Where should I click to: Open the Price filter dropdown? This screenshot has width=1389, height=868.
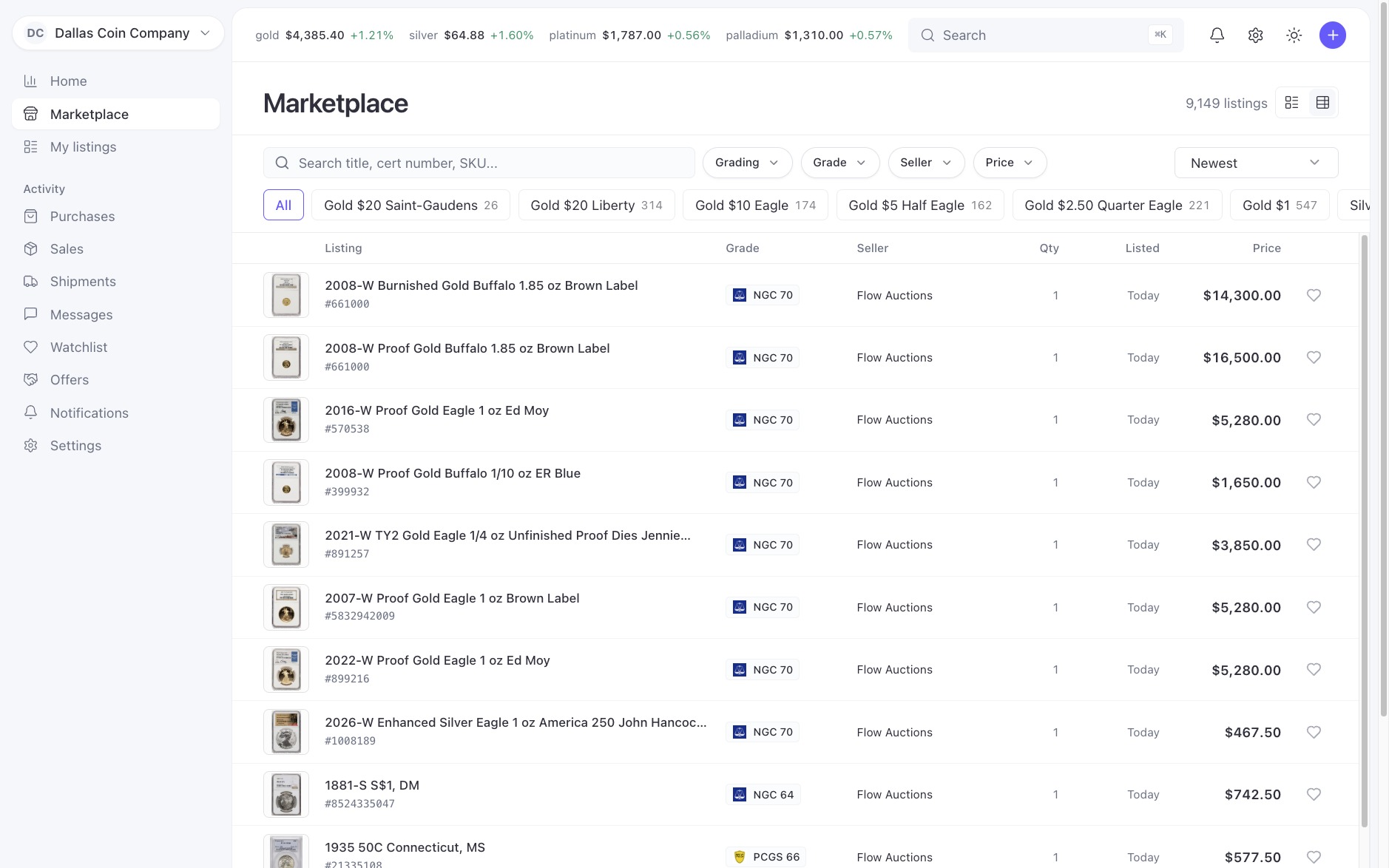1010,163
